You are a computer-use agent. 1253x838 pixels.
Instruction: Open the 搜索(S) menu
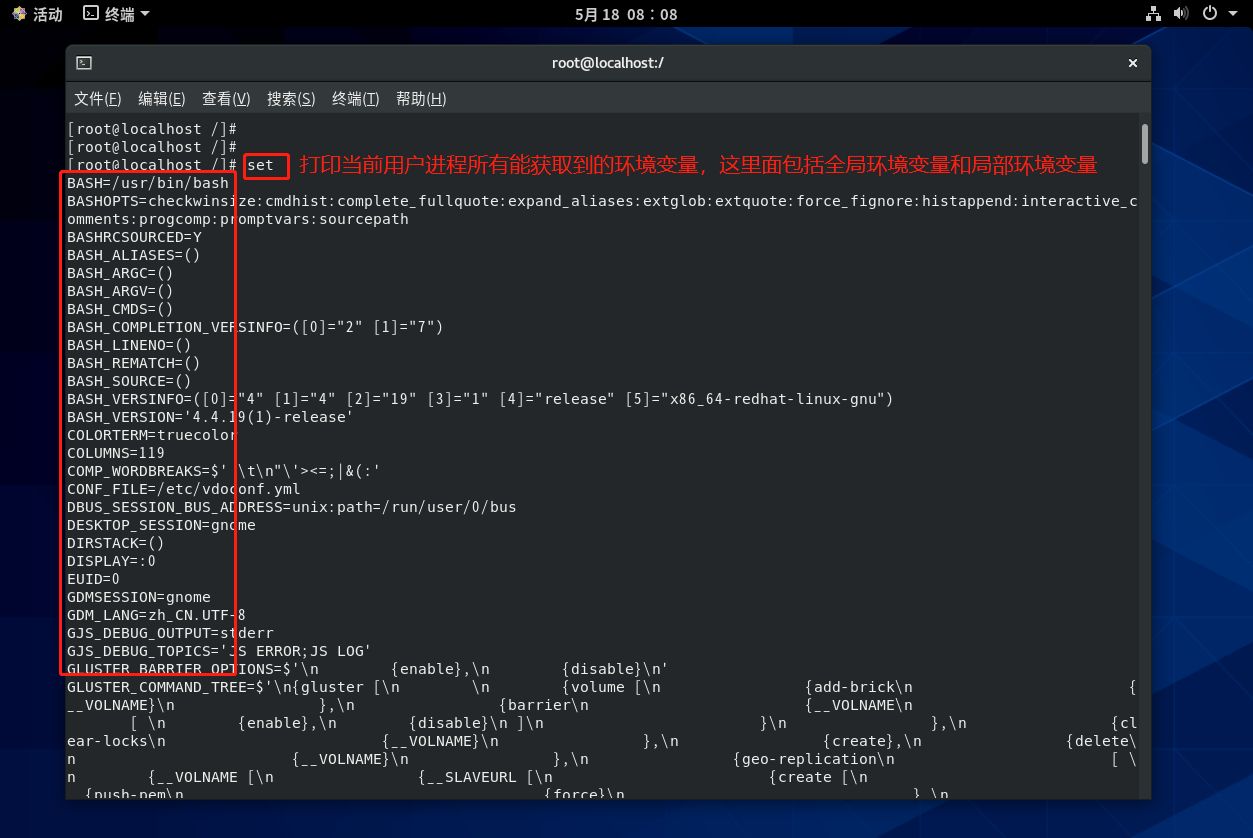click(x=291, y=99)
